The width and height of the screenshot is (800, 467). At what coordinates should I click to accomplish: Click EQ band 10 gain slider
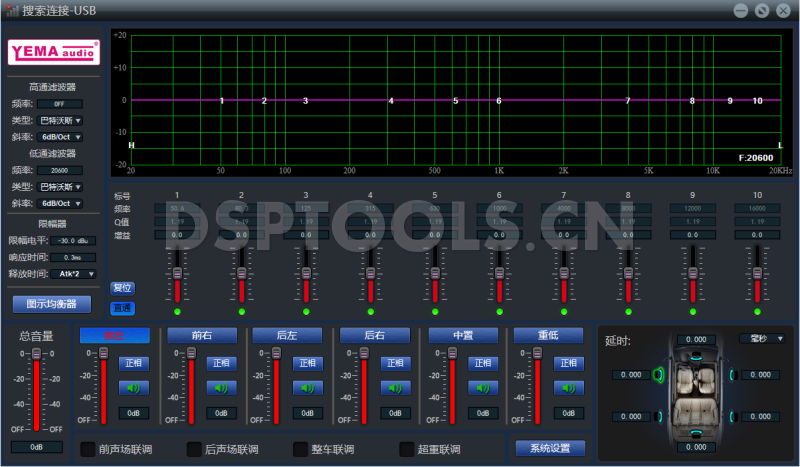[757, 275]
